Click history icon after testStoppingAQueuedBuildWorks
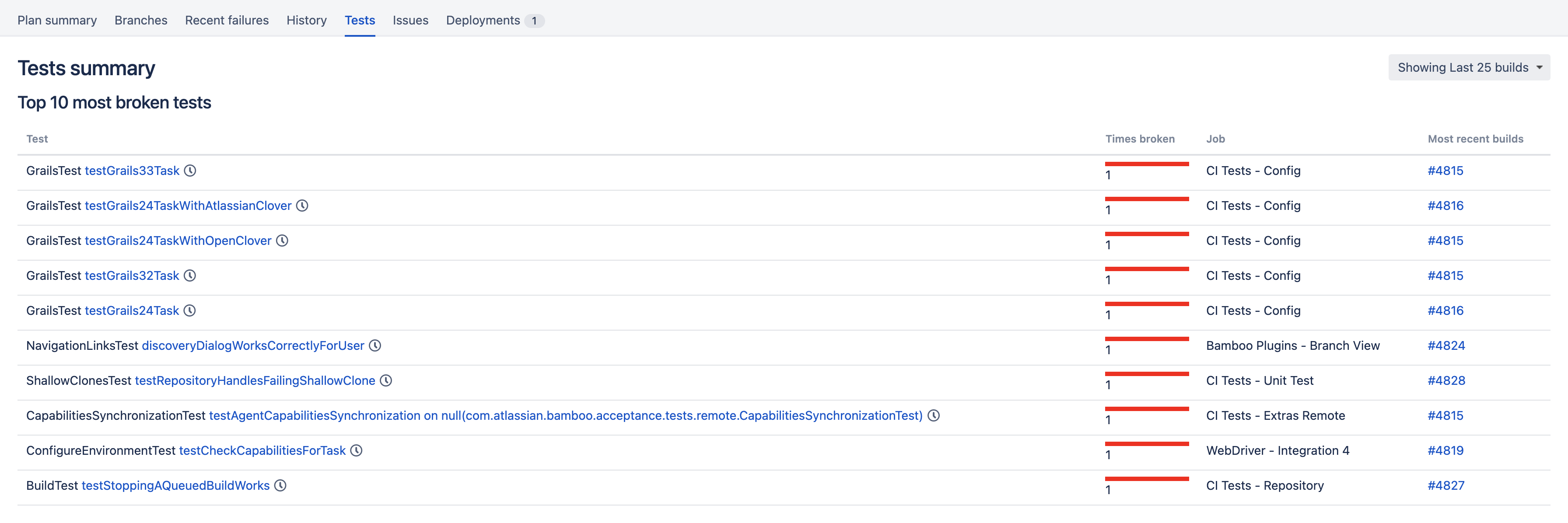Viewport: 1568px width, 523px height. pos(280,485)
